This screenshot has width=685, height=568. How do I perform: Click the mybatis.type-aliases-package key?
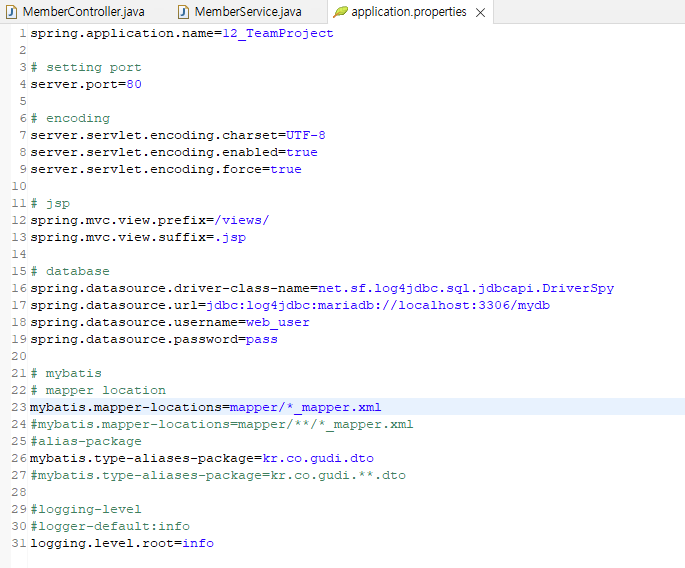[142, 458]
